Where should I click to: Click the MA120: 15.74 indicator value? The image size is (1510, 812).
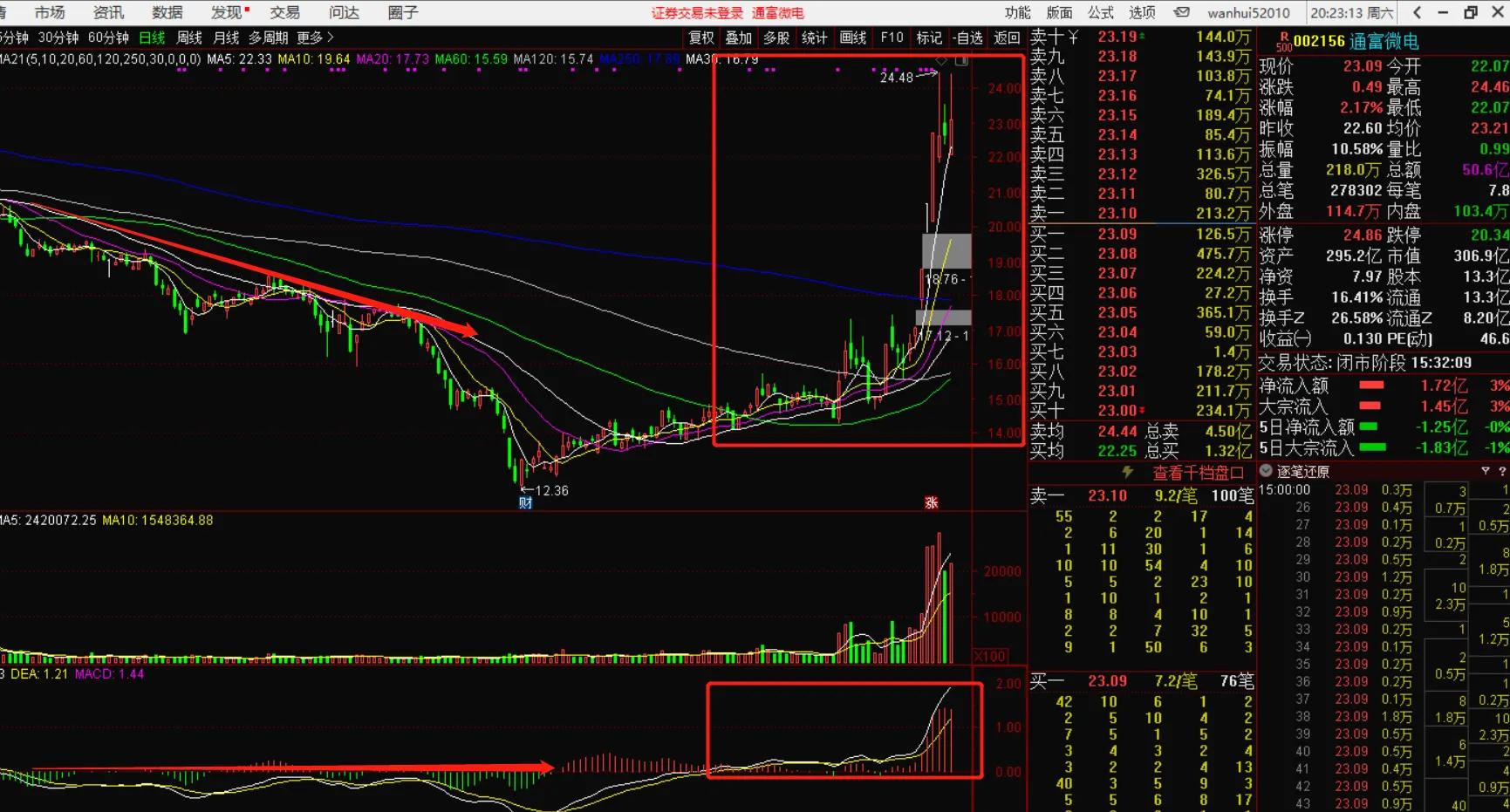[x=553, y=59]
